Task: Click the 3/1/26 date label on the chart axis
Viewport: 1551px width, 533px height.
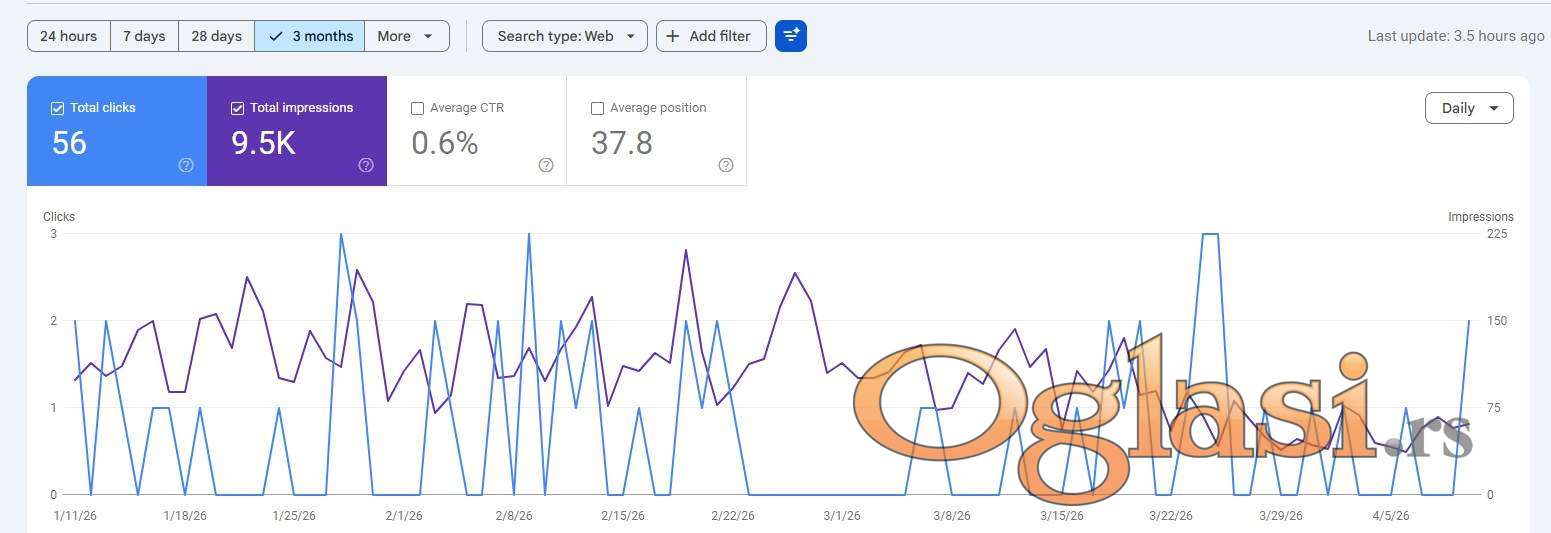Action: (841, 516)
